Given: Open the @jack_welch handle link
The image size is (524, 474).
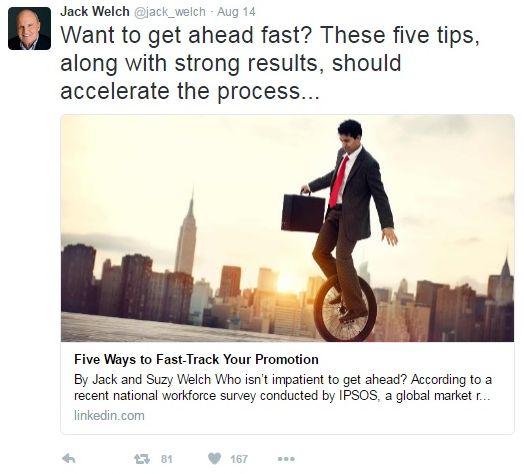Looking at the screenshot, I should coord(170,12).
